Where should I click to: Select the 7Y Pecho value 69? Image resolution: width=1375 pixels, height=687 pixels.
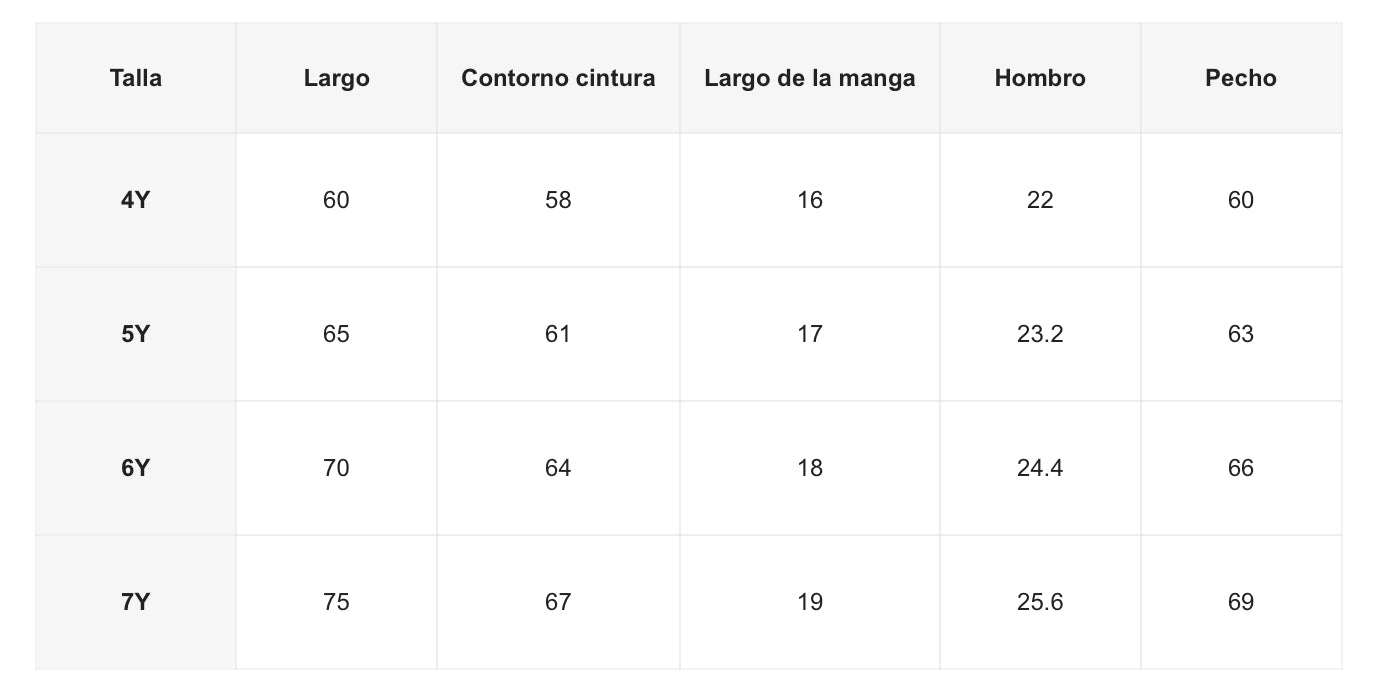(x=1241, y=602)
